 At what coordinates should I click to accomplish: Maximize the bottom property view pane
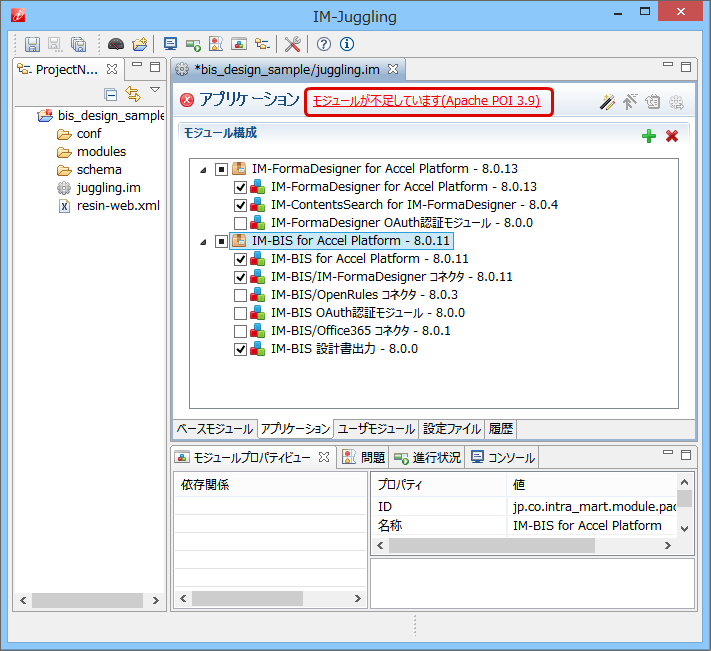[x=686, y=455]
